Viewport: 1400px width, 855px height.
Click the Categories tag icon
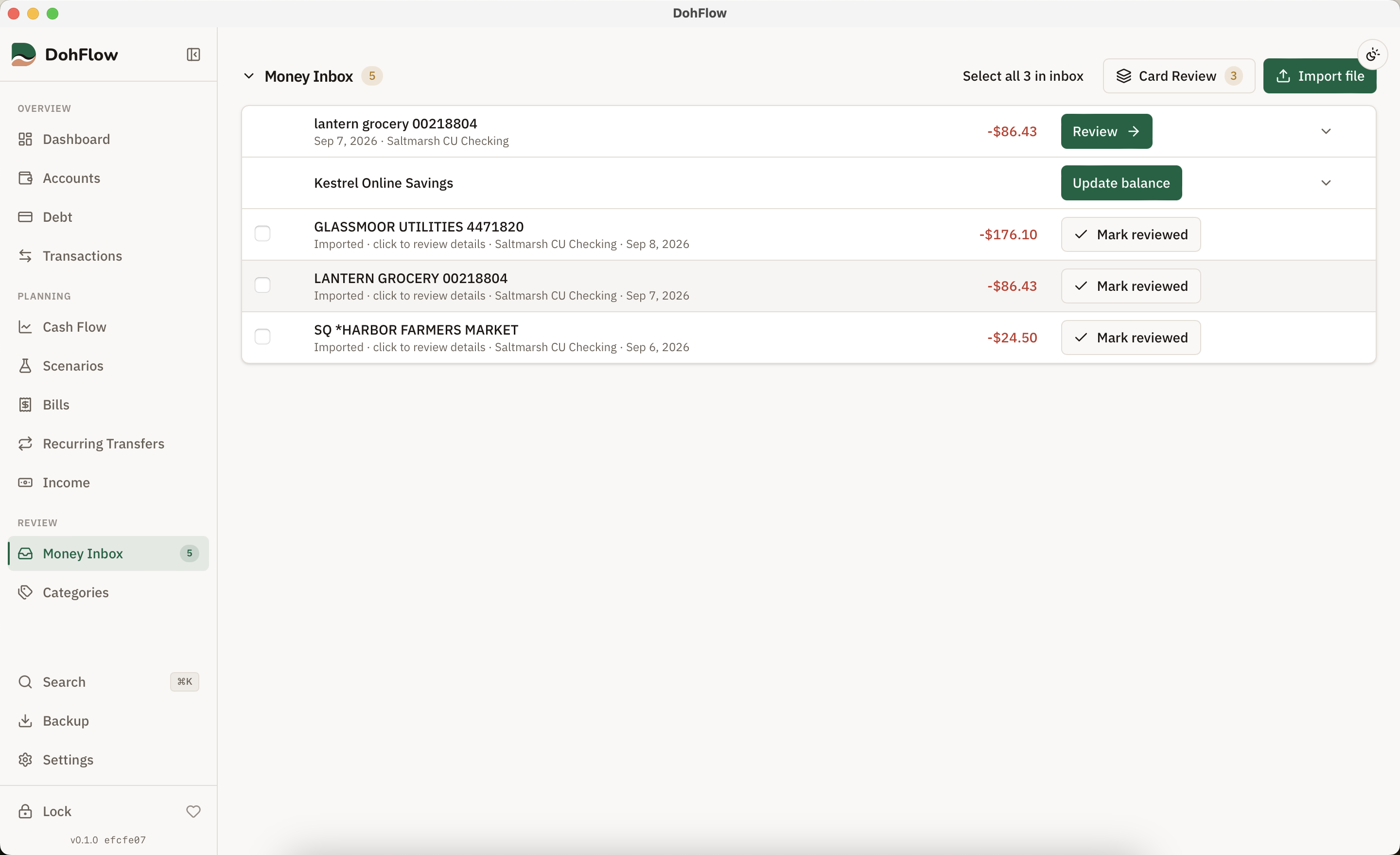point(25,592)
